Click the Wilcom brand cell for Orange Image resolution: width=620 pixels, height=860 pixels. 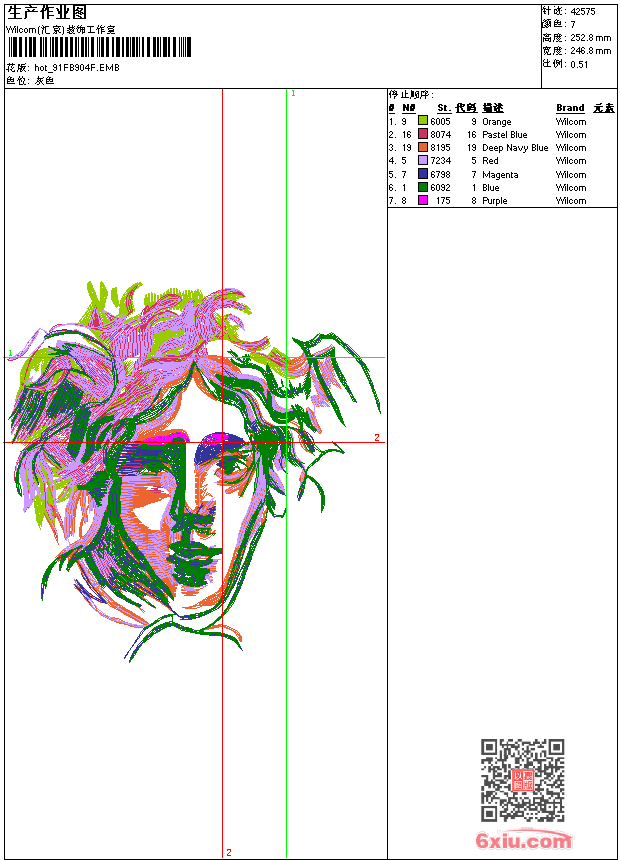(x=571, y=121)
